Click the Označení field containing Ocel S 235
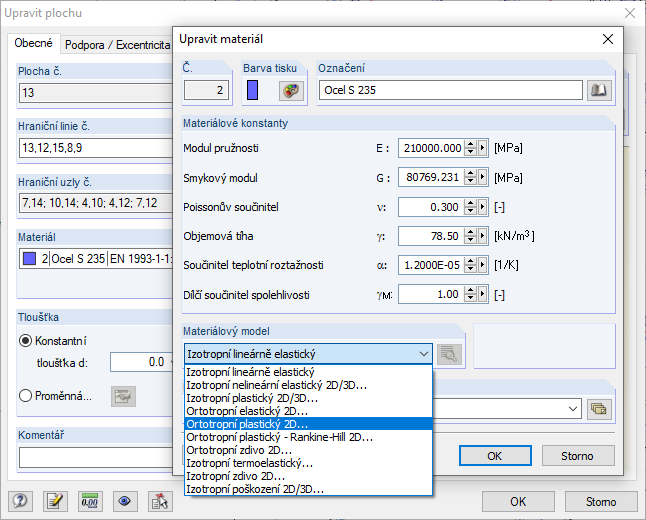646x520 pixels. point(450,90)
